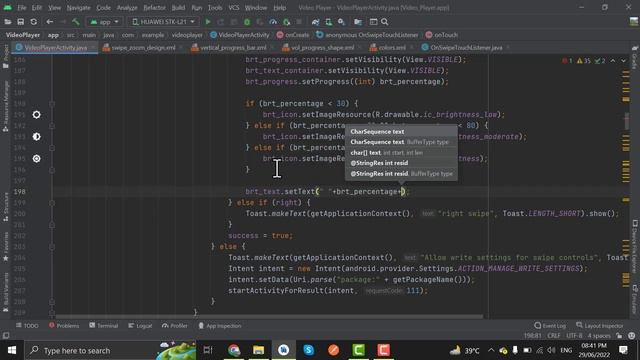Open the Problems tool window
Viewport: 640px width, 360px height.
coord(64,326)
